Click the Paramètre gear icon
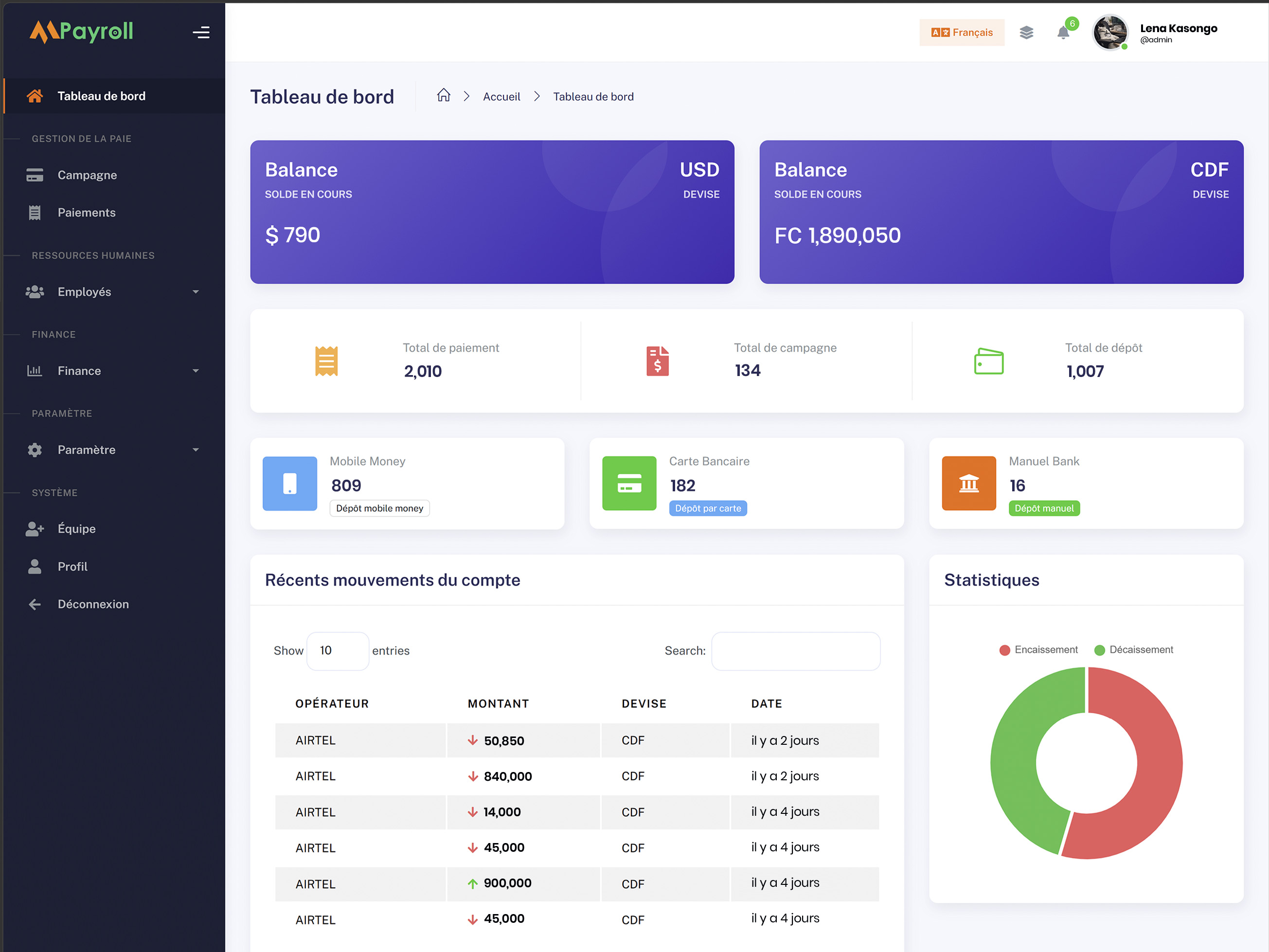The height and width of the screenshot is (952, 1269). (35, 450)
